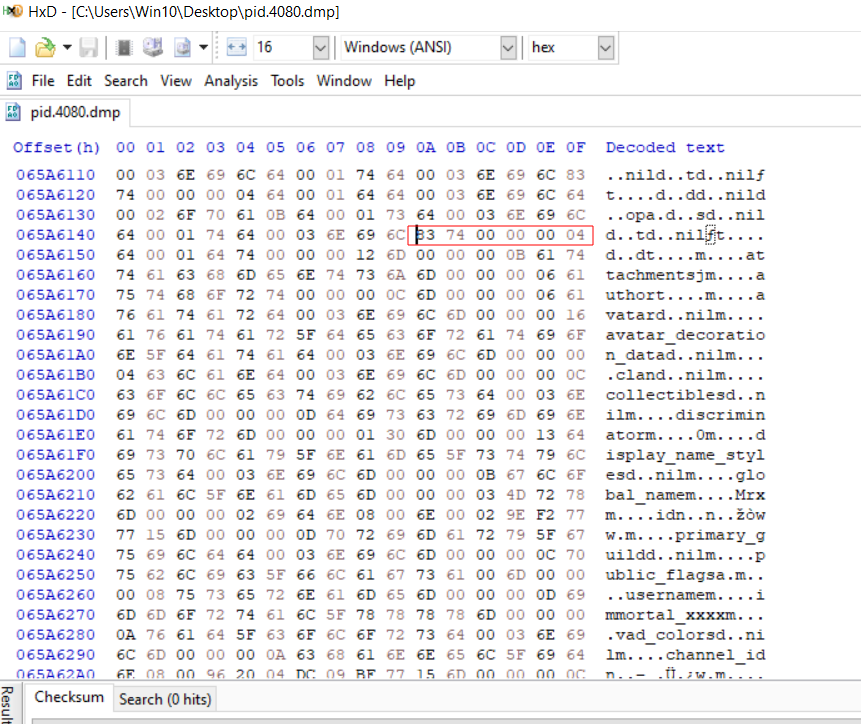The width and height of the screenshot is (861, 724).
Task: Click the Offset(h) column header
Action: [56, 148]
